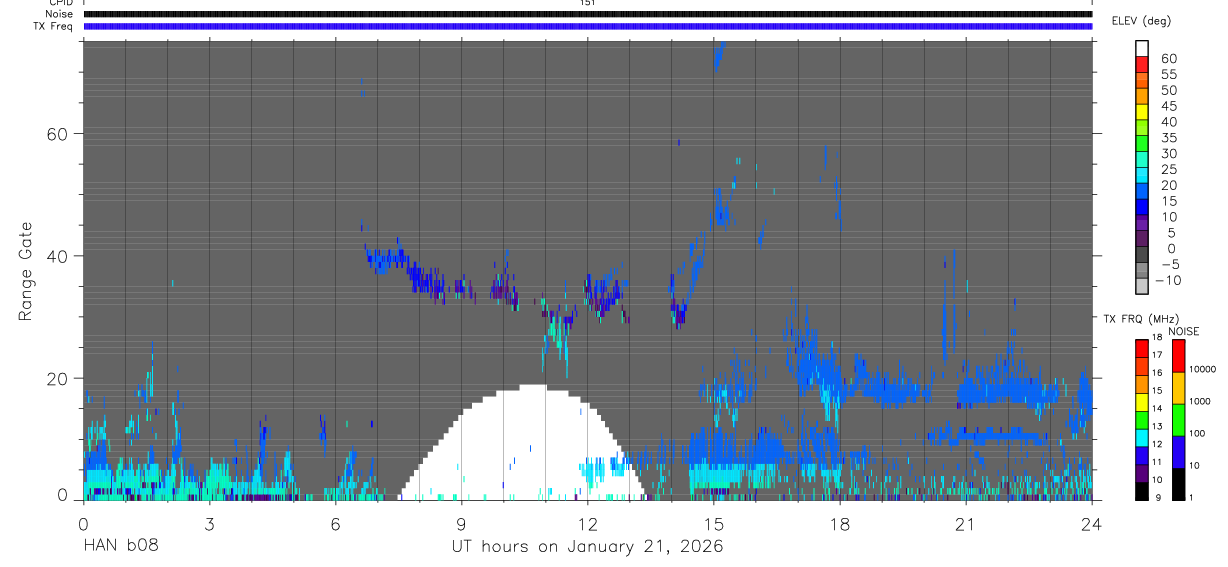Click the white swatch atop the ELEV colorbar
Image resolution: width=1228 pixels, height=567 pixels.
1141,47
